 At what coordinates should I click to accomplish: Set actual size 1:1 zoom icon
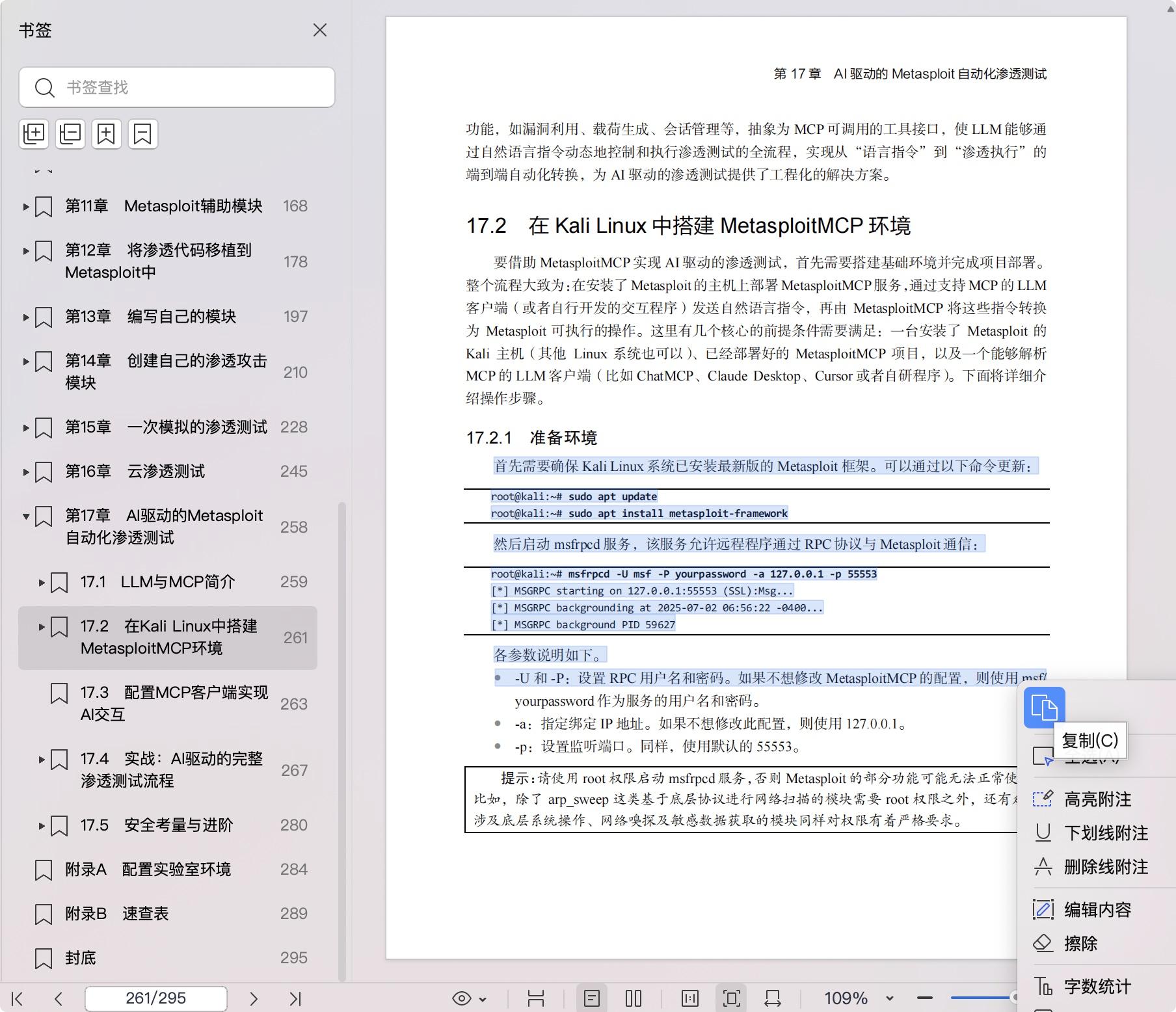point(690,998)
